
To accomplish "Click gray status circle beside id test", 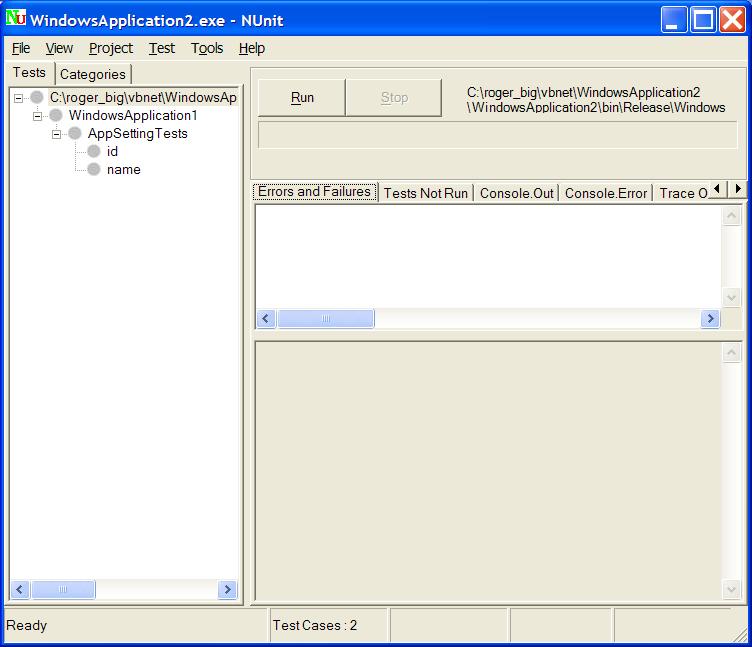I will pyautogui.click(x=94, y=152).
